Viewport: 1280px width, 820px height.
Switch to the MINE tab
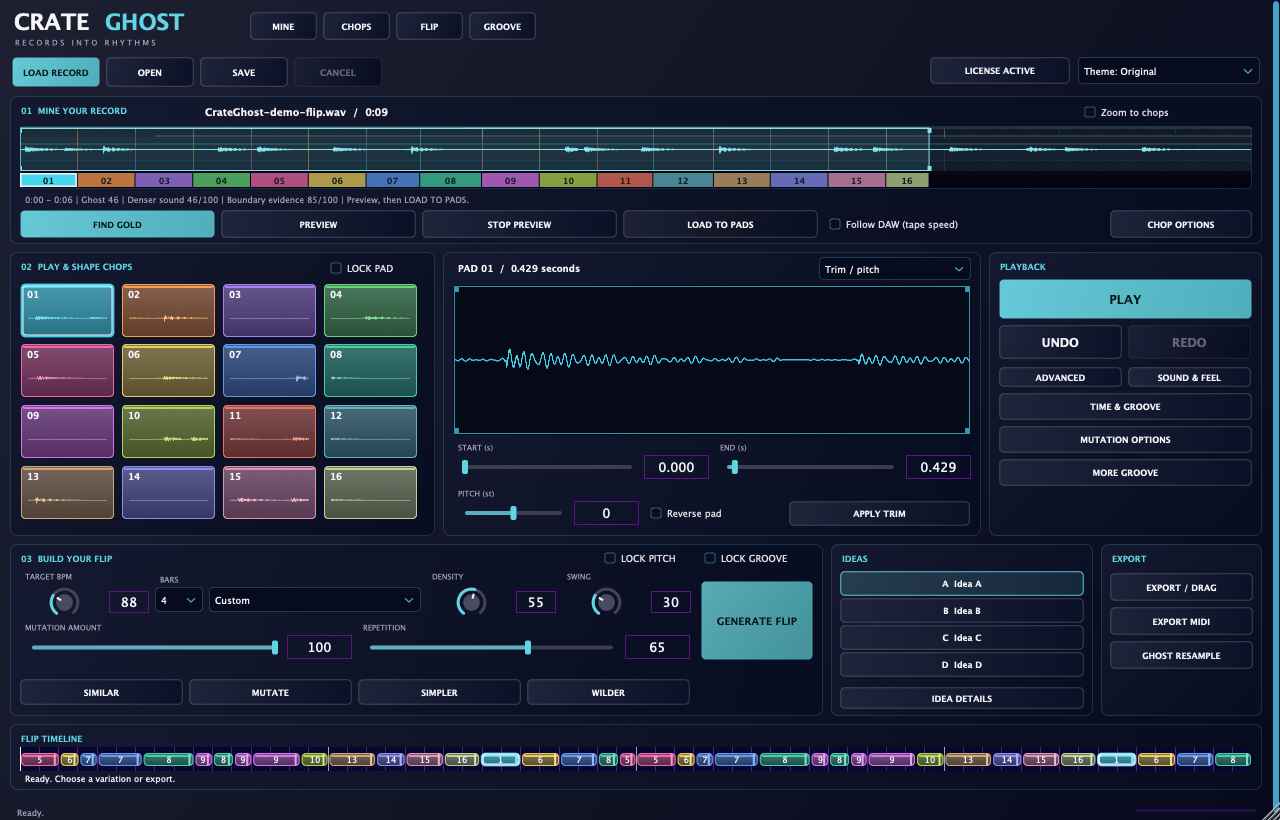coord(283,26)
